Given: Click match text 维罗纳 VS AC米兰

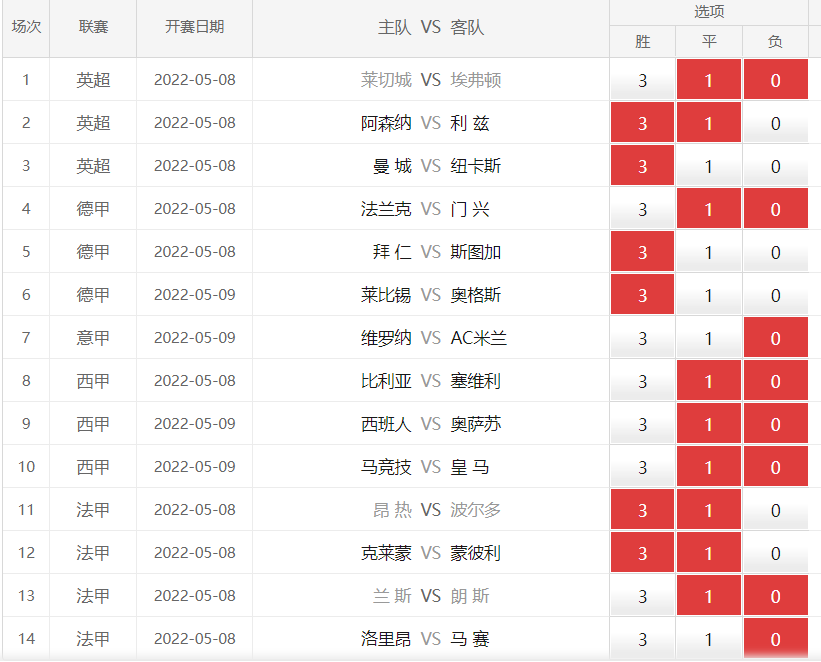Looking at the screenshot, I should pos(434,338).
